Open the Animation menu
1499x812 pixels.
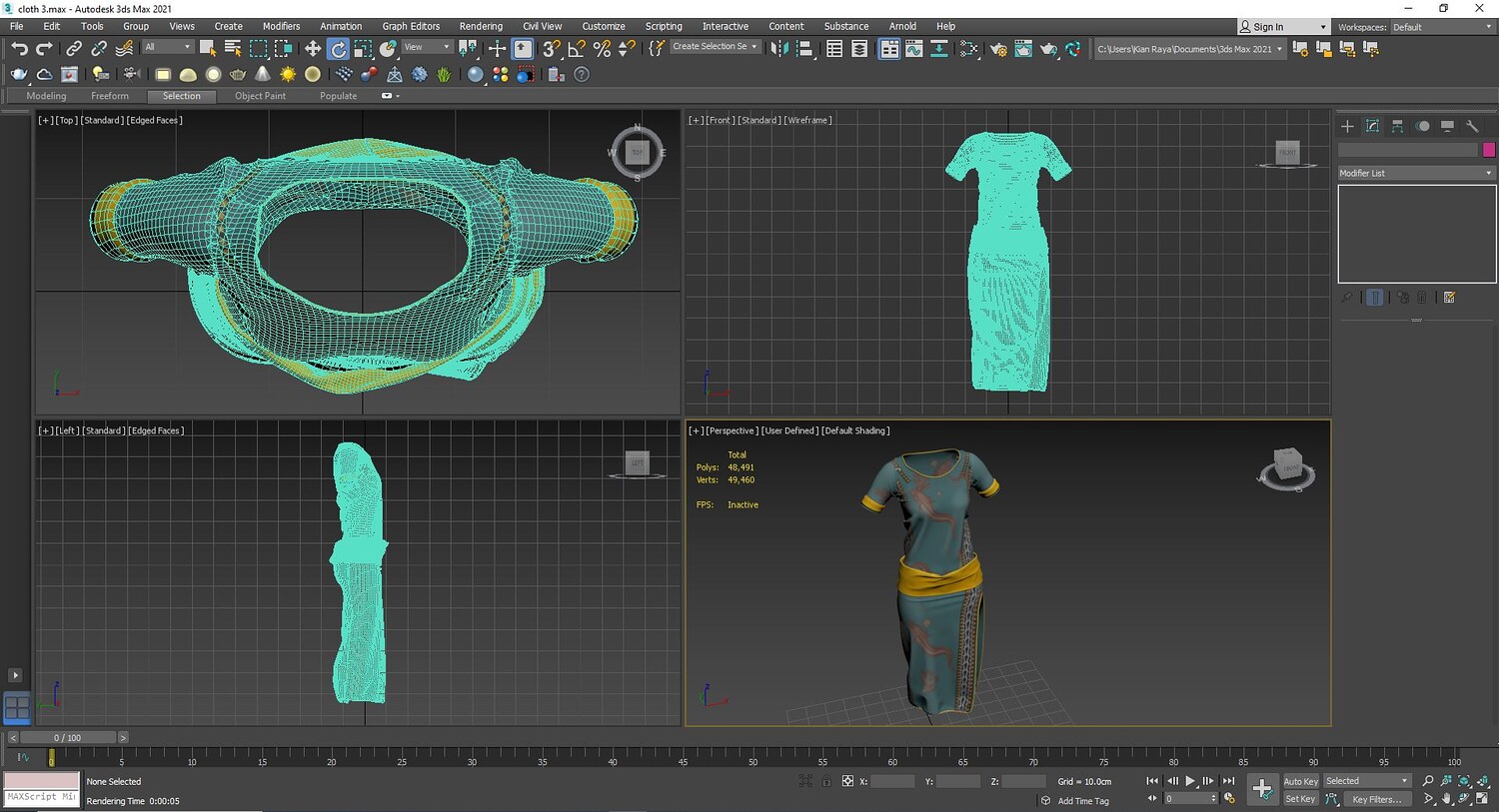coord(341,26)
